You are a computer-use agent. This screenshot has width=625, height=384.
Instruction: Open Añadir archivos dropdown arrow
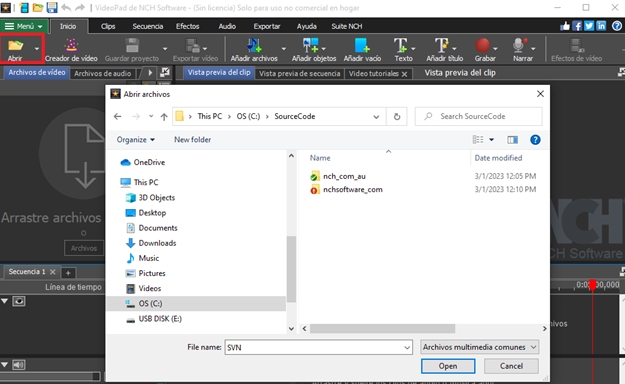(283, 49)
